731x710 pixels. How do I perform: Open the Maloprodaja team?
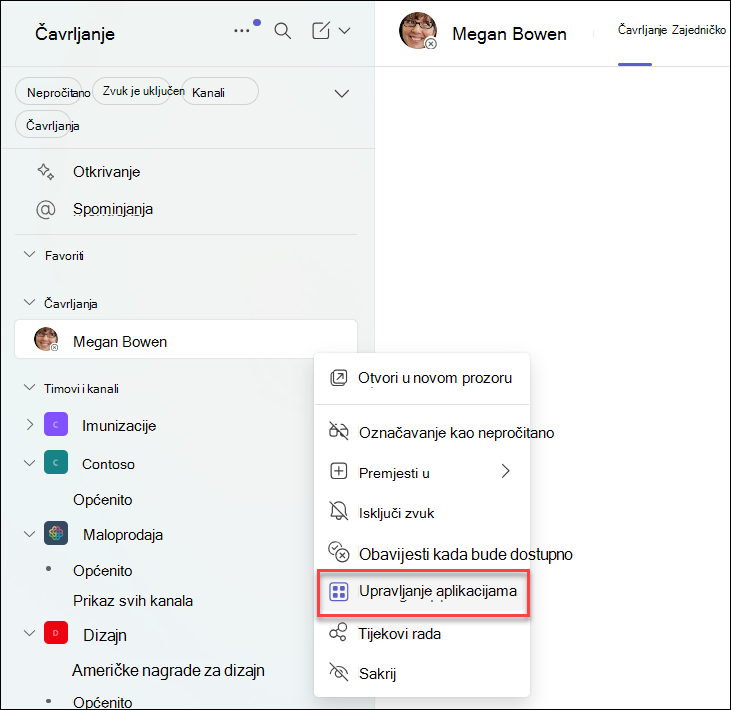click(x=123, y=535)
